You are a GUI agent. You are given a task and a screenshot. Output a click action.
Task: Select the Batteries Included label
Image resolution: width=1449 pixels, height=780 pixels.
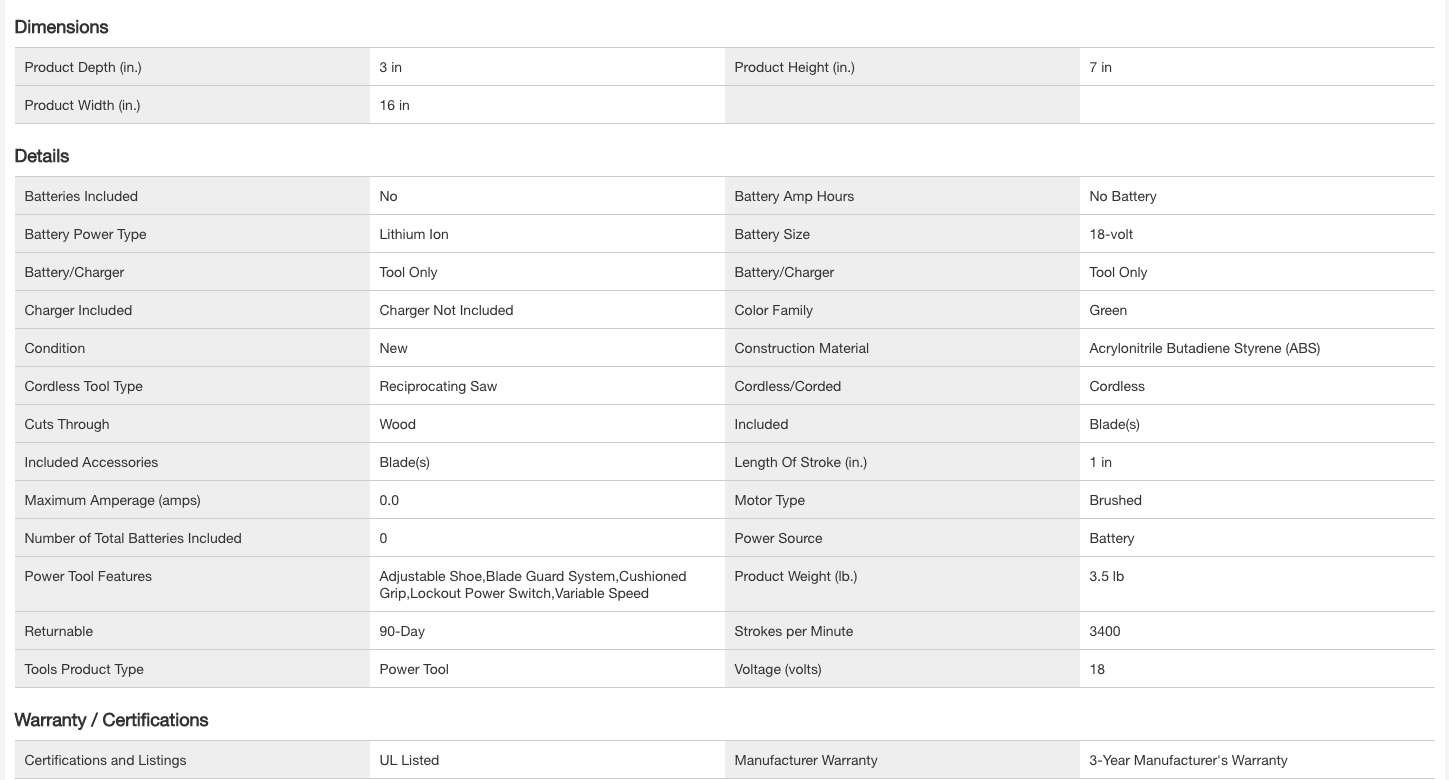click(x=81, y=197)
